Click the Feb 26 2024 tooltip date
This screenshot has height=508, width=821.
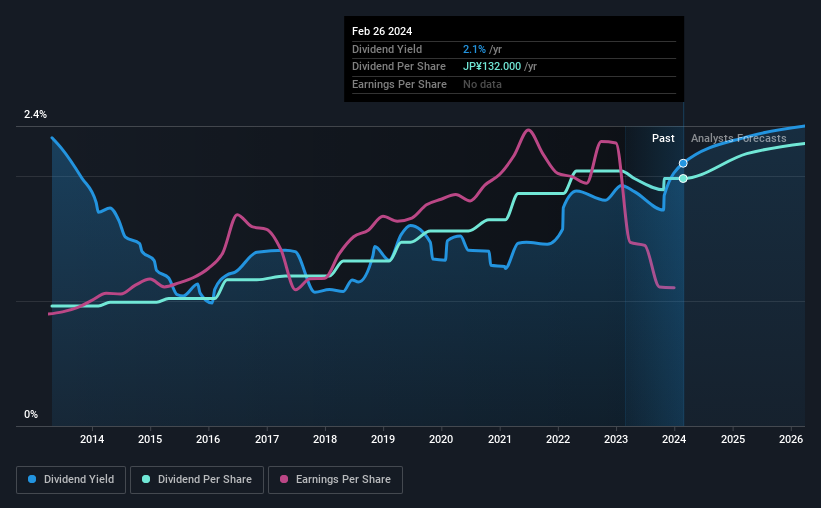click(382, 31)
